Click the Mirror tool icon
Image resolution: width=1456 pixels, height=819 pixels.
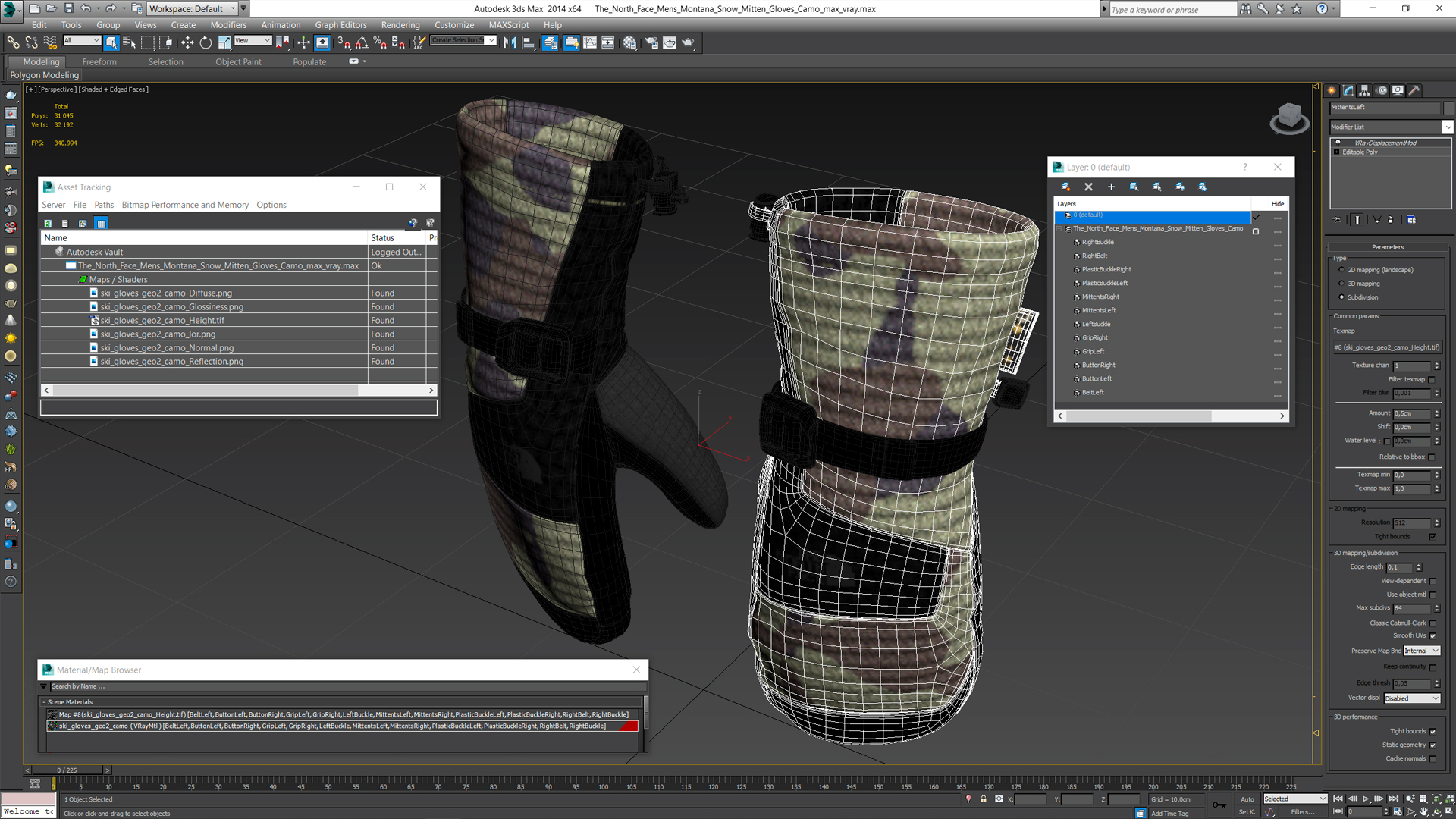pyautogui.click(x=510, y=42)
